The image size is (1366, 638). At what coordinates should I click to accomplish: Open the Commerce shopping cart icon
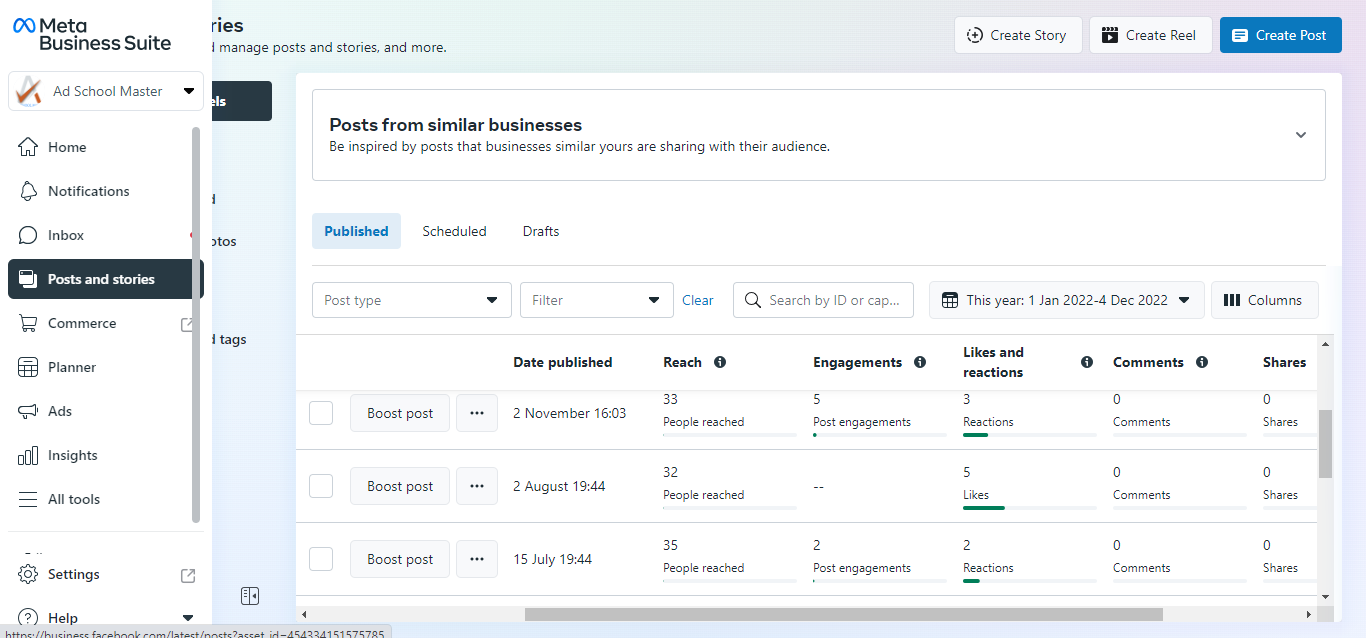(x=28, y=323)
